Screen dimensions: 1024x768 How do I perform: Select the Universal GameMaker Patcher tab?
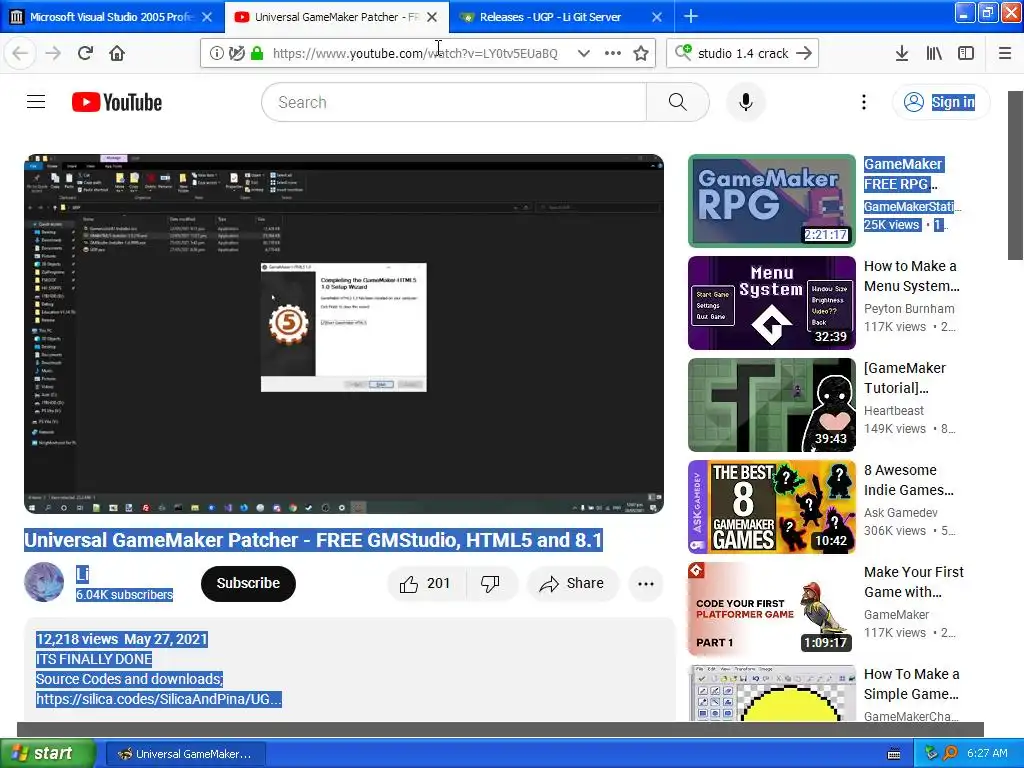point(327,17)
